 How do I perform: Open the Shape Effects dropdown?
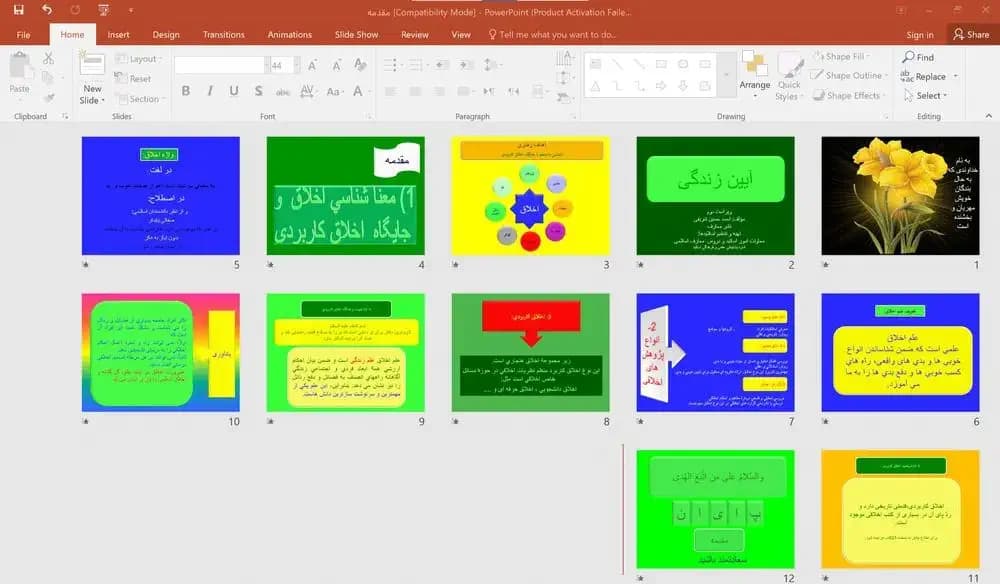click(849, 96)
